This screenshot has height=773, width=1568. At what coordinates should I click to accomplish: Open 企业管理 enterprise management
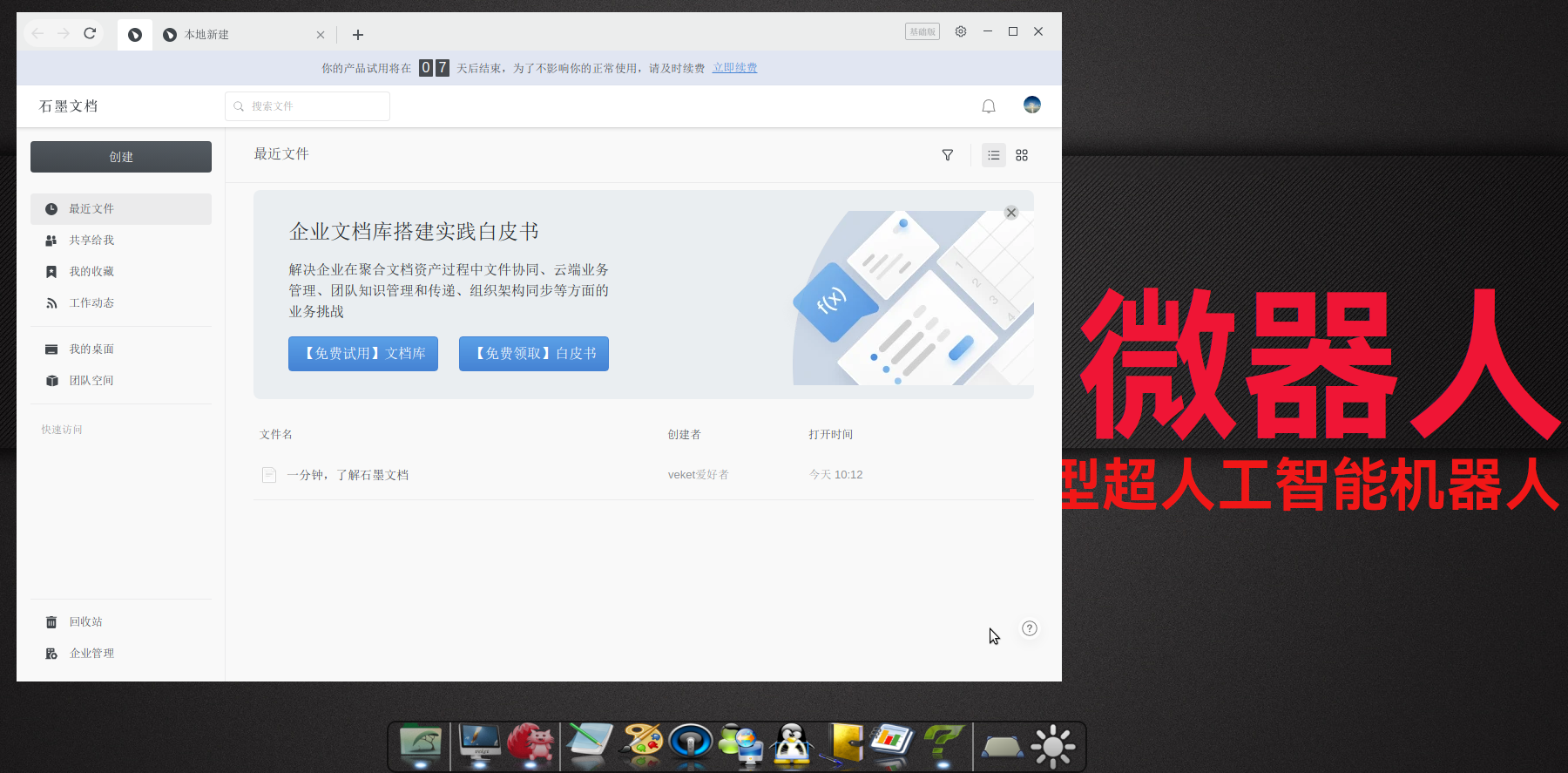point(121,654)
